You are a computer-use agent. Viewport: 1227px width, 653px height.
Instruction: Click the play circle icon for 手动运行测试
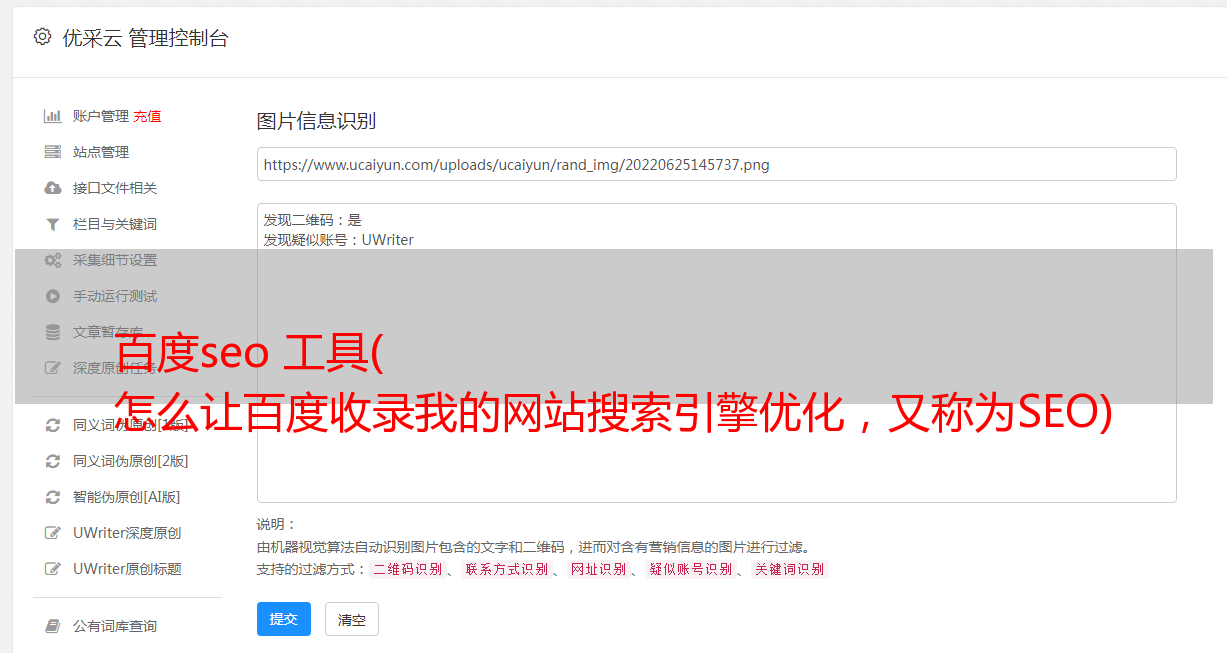click(x=53, y=296)
